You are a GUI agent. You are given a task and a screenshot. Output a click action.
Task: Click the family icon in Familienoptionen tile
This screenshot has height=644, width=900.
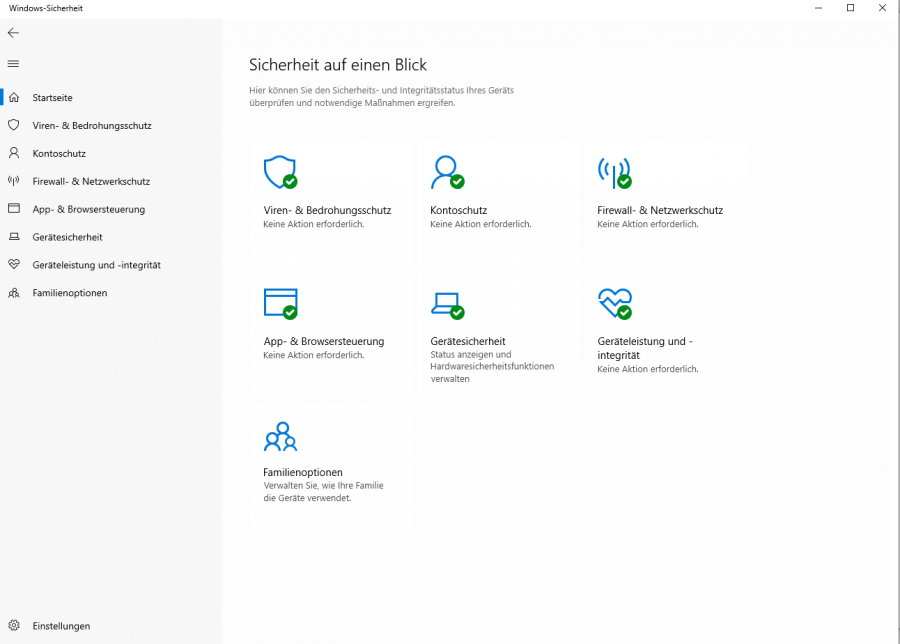point(280,435)
